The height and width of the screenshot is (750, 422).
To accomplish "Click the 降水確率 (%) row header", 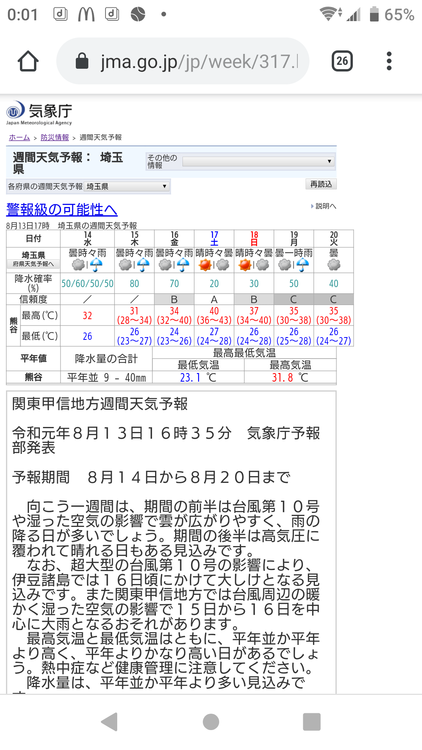I will coord(33,284).
